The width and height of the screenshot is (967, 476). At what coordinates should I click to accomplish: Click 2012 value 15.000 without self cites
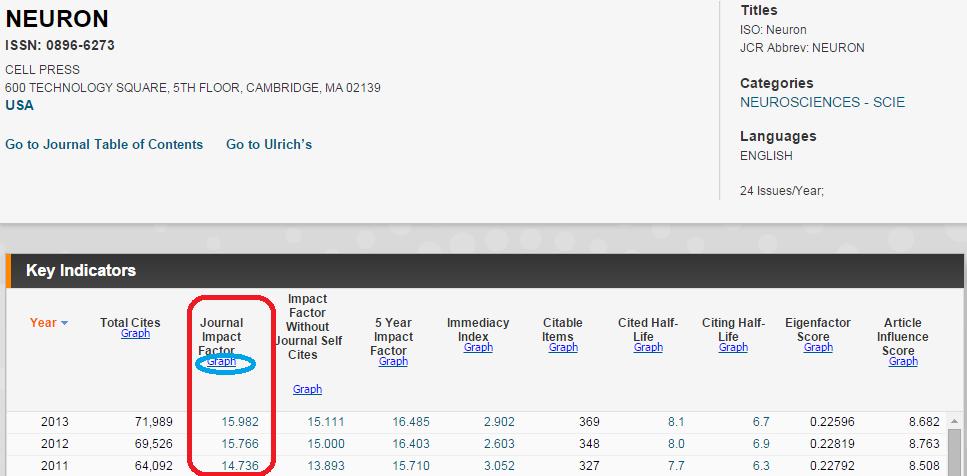click(326, 444)
